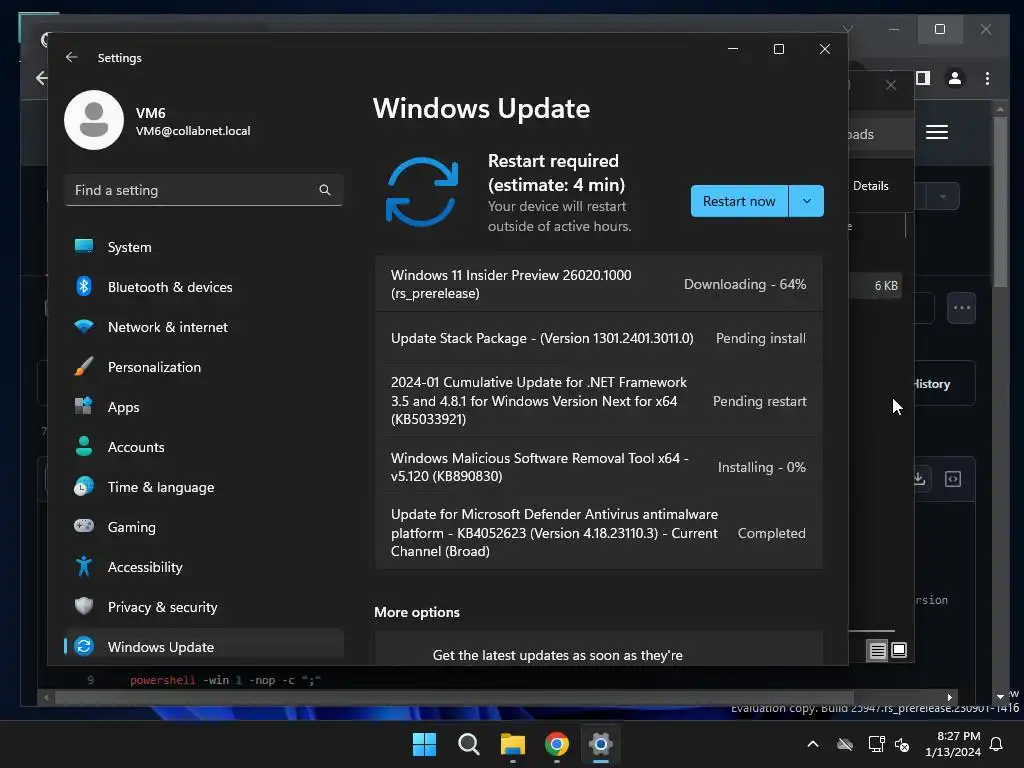Click the Microsoft Defender Antivirus update row
1024x768 pixels.
coord(599,533)
